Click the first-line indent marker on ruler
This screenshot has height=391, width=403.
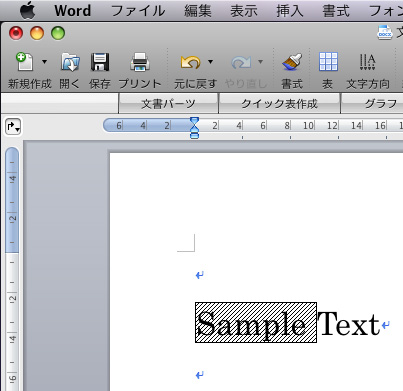click(x=194, y=121)
